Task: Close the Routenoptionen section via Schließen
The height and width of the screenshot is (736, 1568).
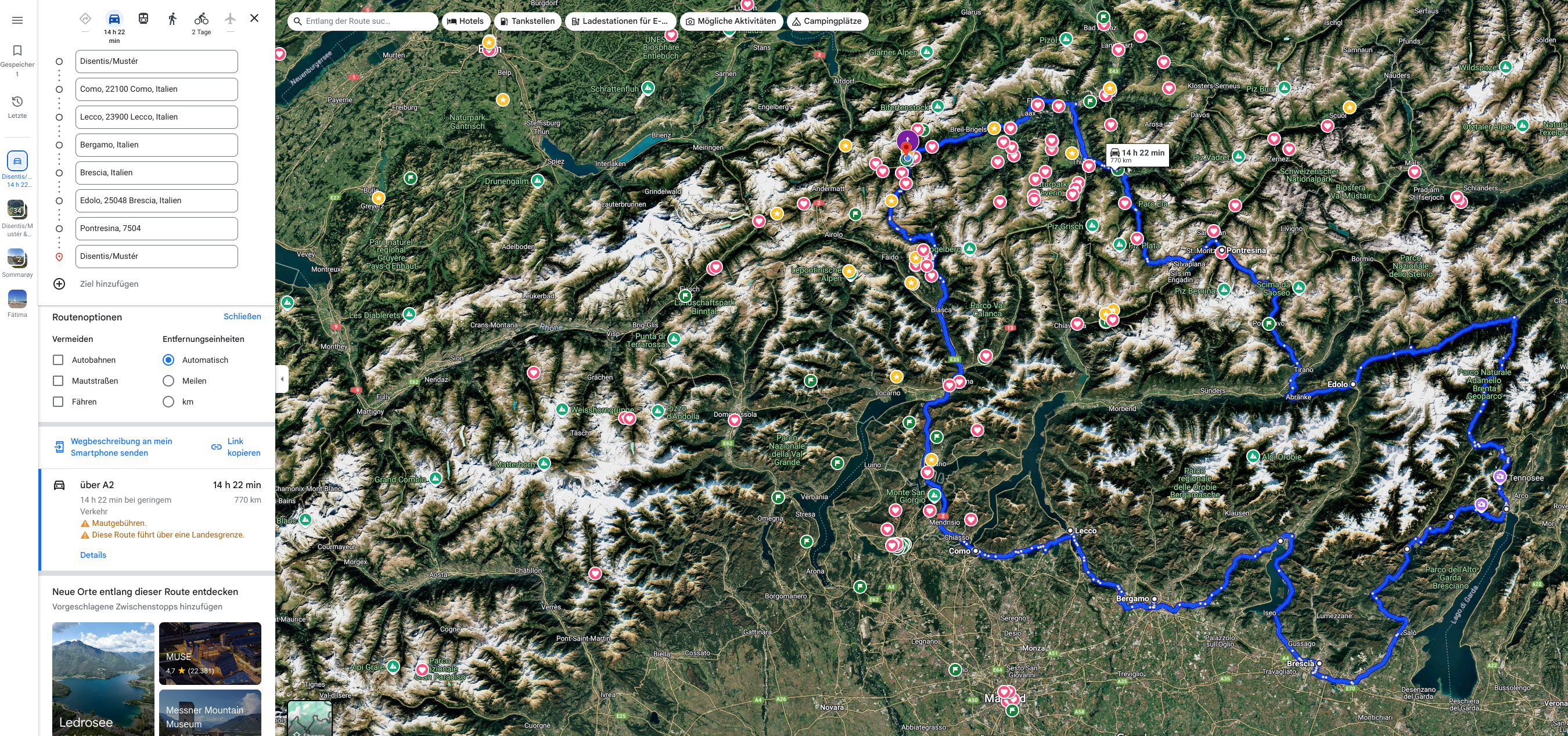Action: pos(242,316)
